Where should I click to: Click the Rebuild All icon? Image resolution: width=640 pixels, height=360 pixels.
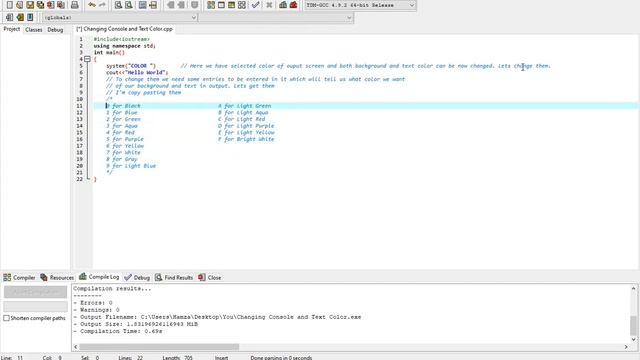(242, 5)
